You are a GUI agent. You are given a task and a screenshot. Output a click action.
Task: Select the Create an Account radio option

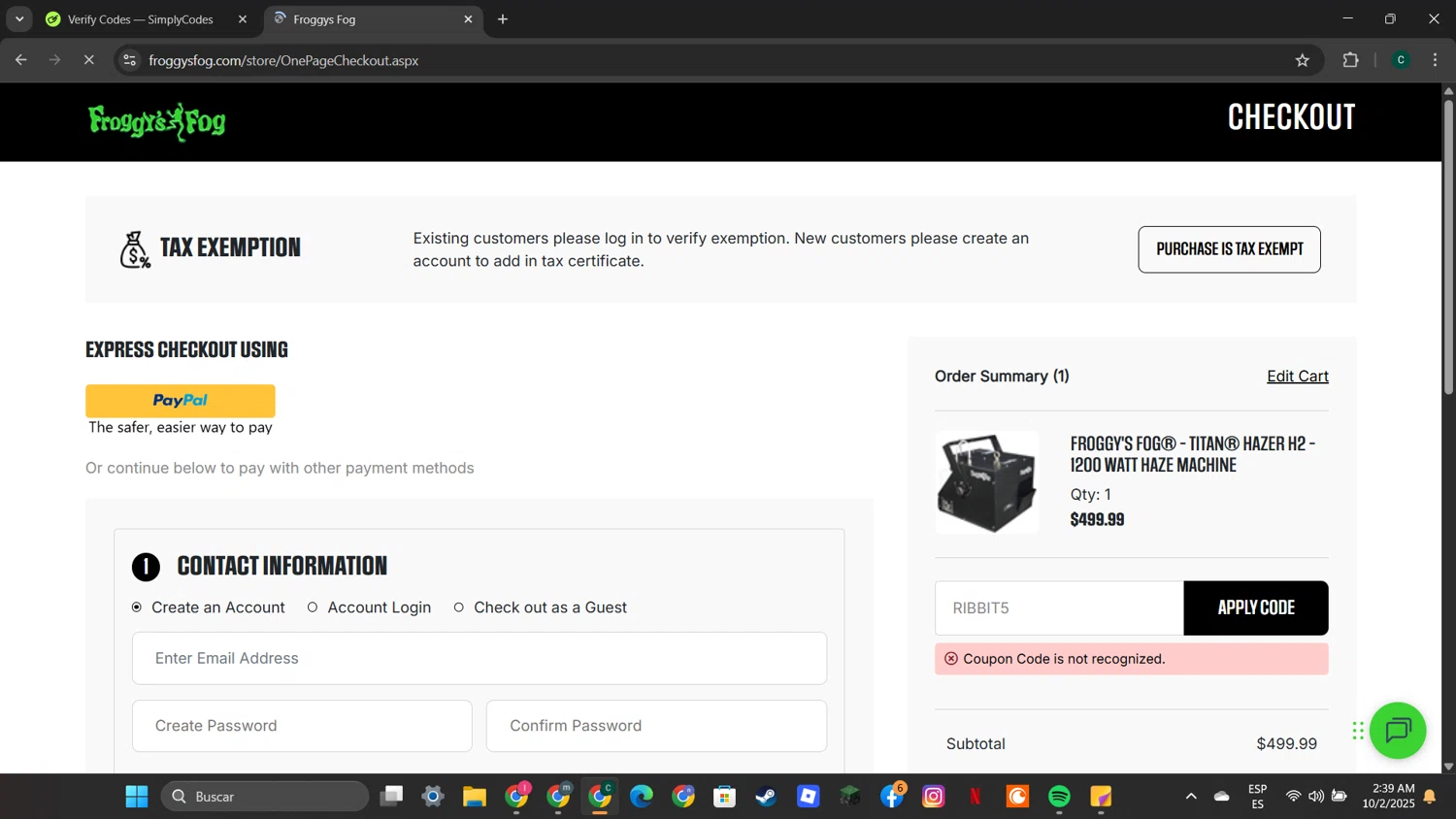point(137,607)
